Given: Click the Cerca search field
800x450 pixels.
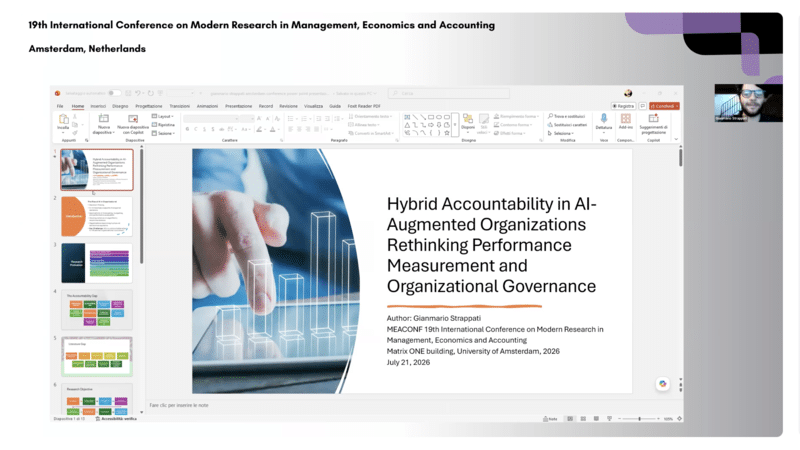Looking at the screenshot, I should 449,93.
